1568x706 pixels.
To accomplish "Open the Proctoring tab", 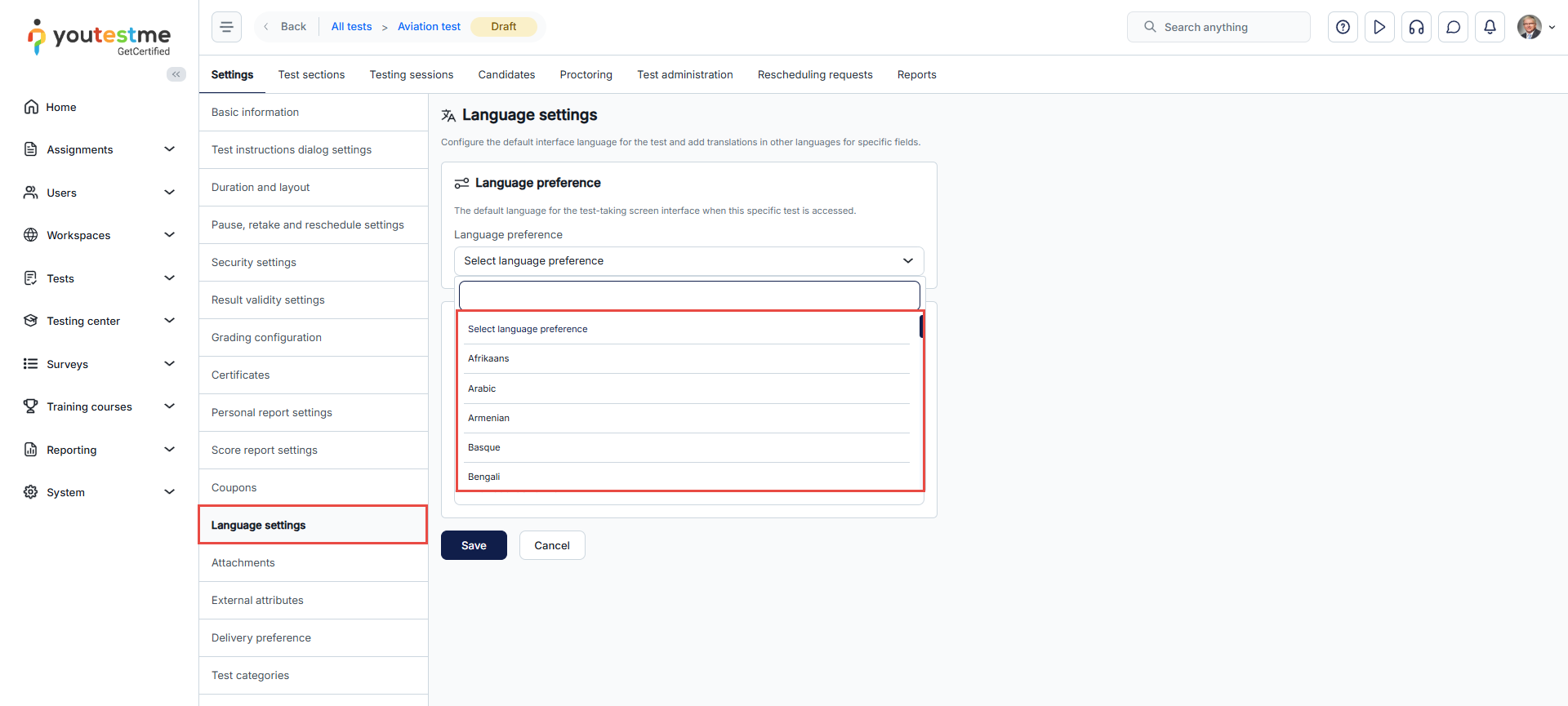I will (586, 74).
